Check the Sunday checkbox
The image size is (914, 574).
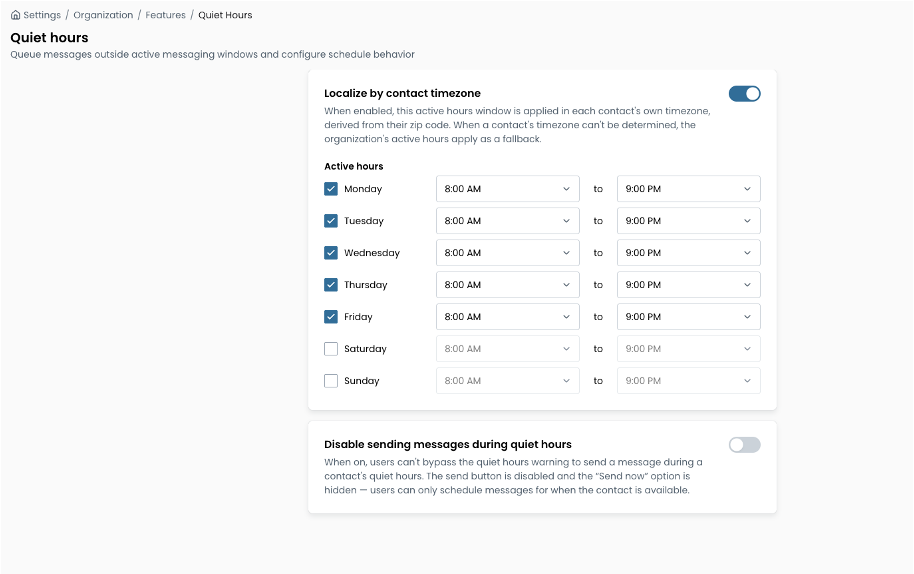click(x=331, y=381)
